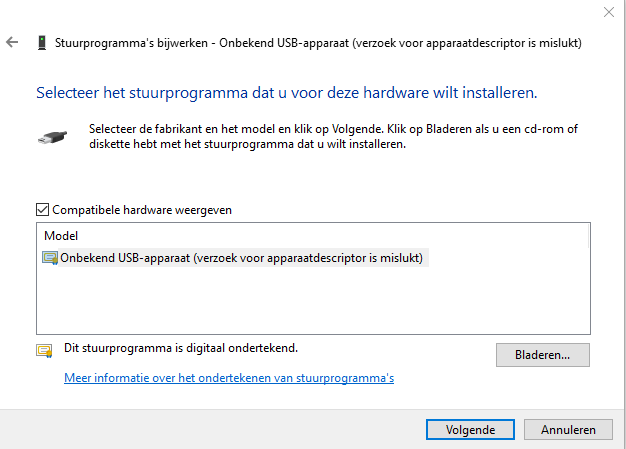
Task: Click the USB cable icon
Action: click(x=52, y=137)
